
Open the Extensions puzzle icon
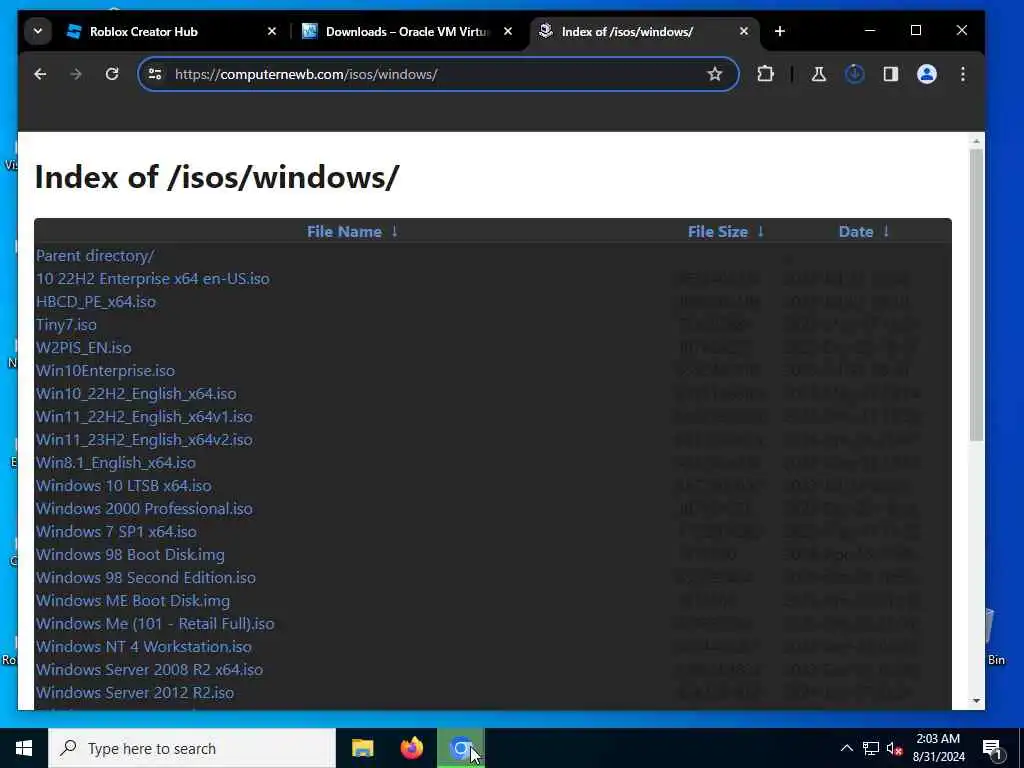pos(765,74)
